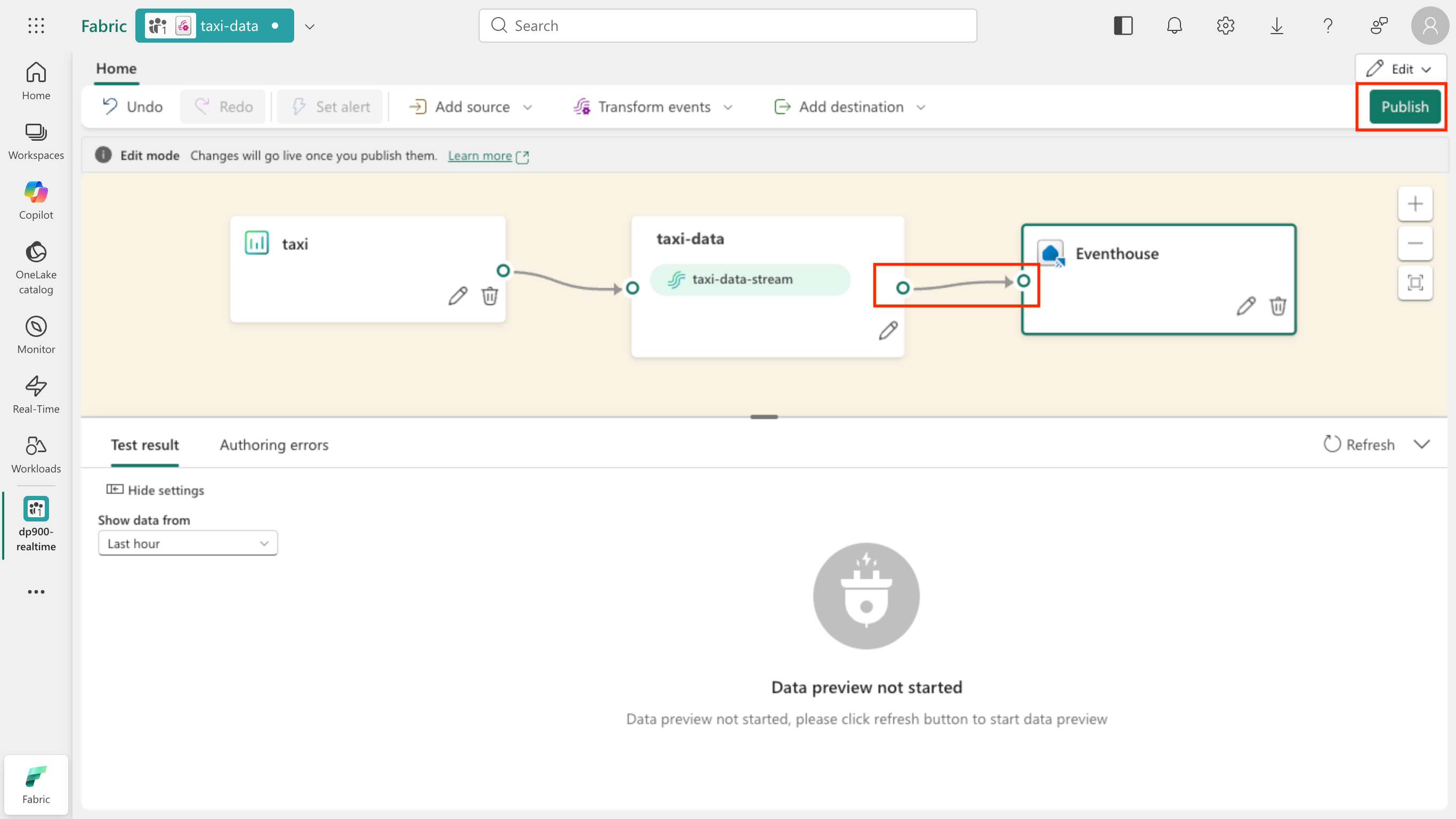Open Monitor hub in the sidebar
This screenshot has width=1456, height=819.
(x=36, y=335)
